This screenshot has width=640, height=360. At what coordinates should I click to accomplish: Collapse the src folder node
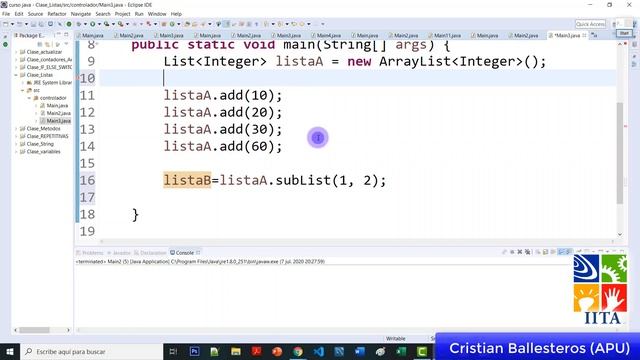(23, 90)
